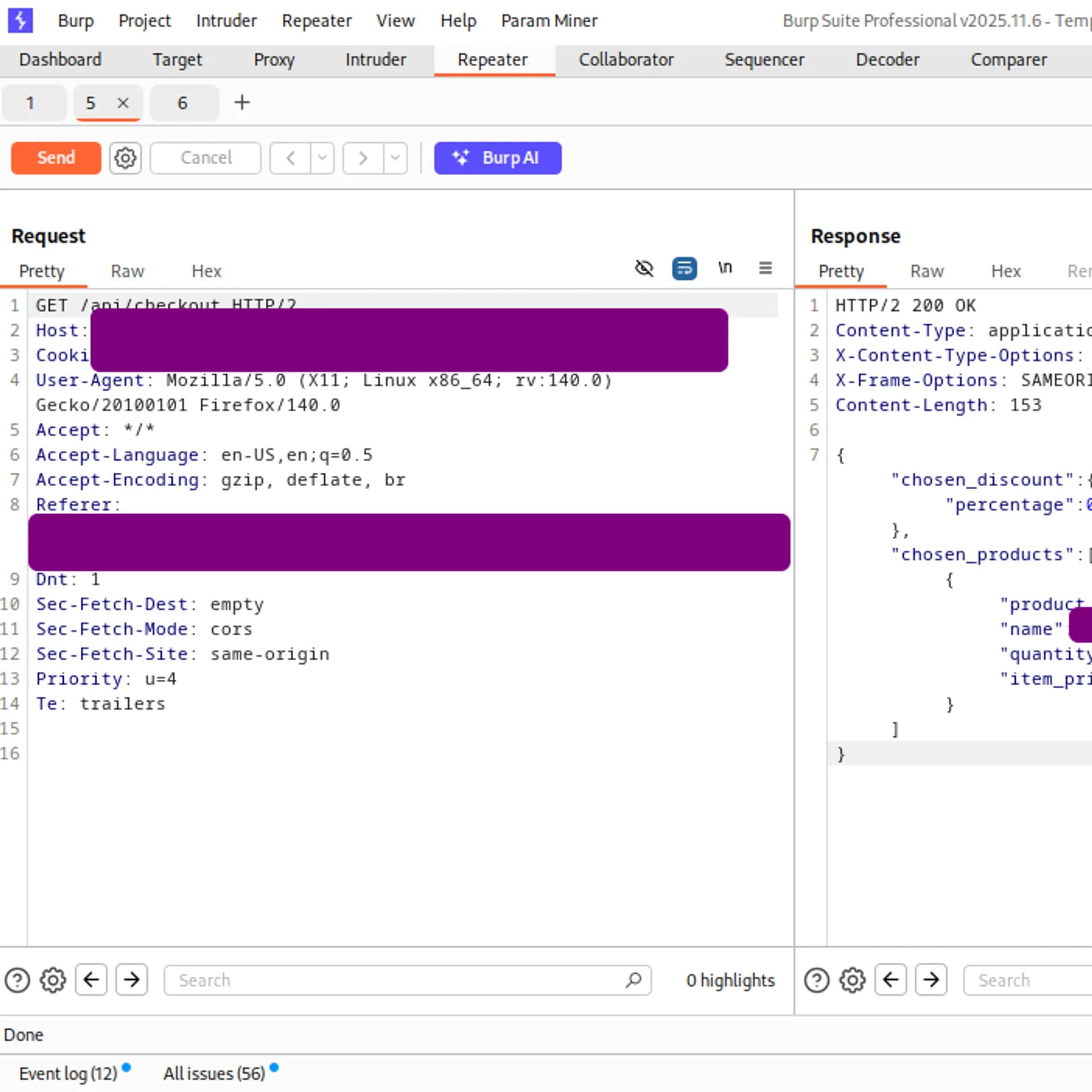Switch request view to Raw

(x=127, y=271)
